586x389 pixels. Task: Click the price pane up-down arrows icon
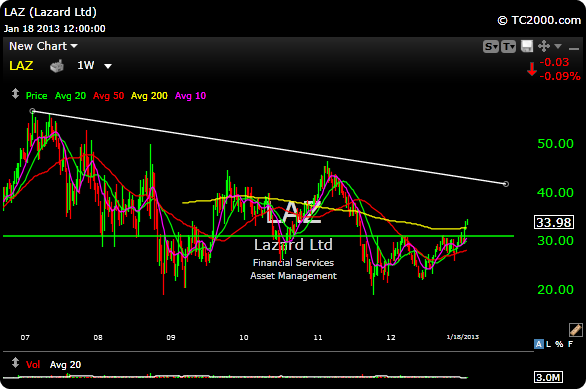click(15, 93)
